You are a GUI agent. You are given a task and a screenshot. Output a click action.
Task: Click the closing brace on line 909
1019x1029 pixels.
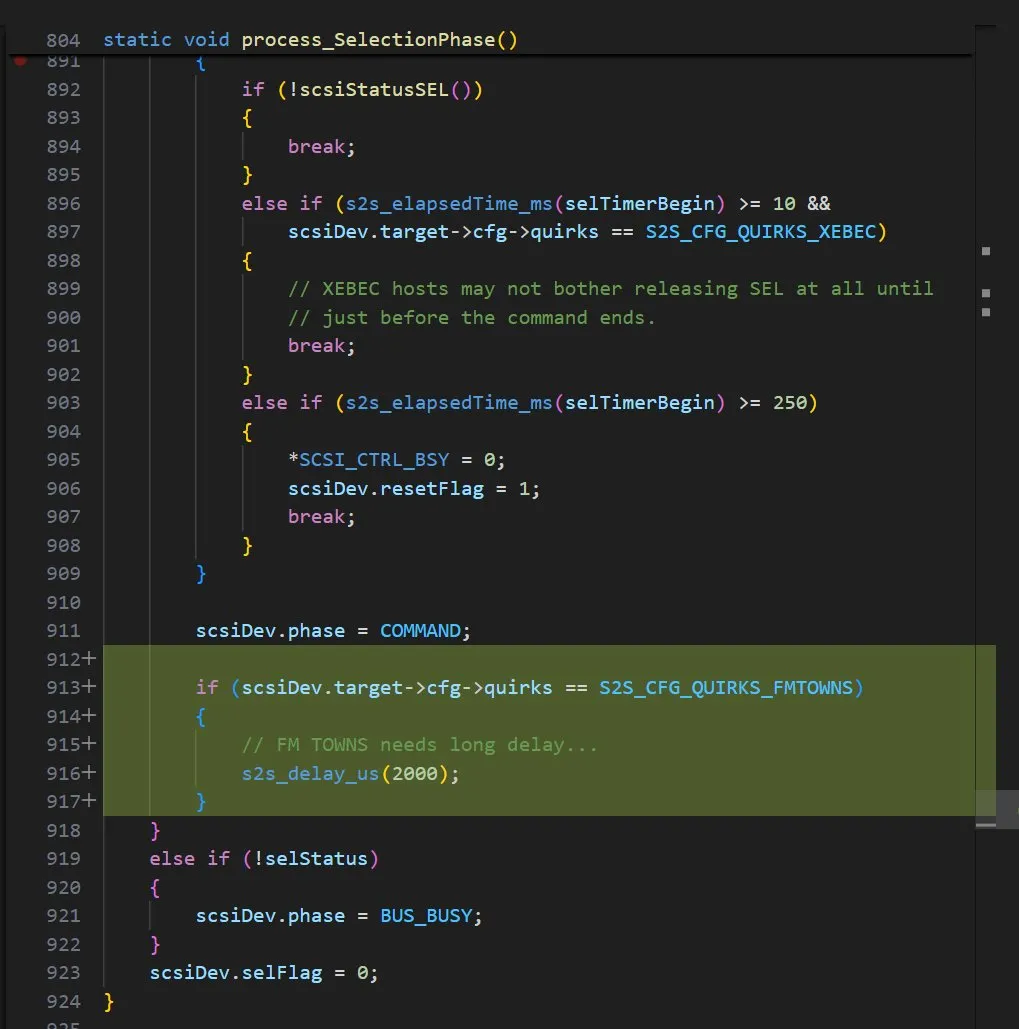click(201, 574)
